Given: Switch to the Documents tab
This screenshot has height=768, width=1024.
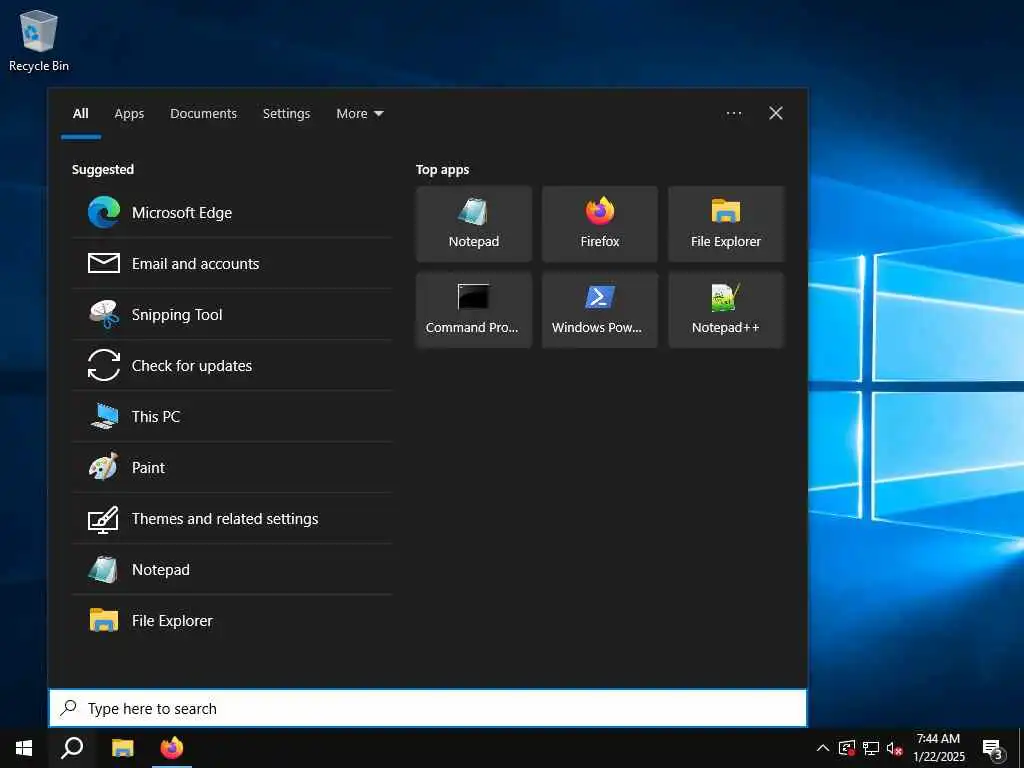Looking at the screenshot, I should tap(203, 114).
